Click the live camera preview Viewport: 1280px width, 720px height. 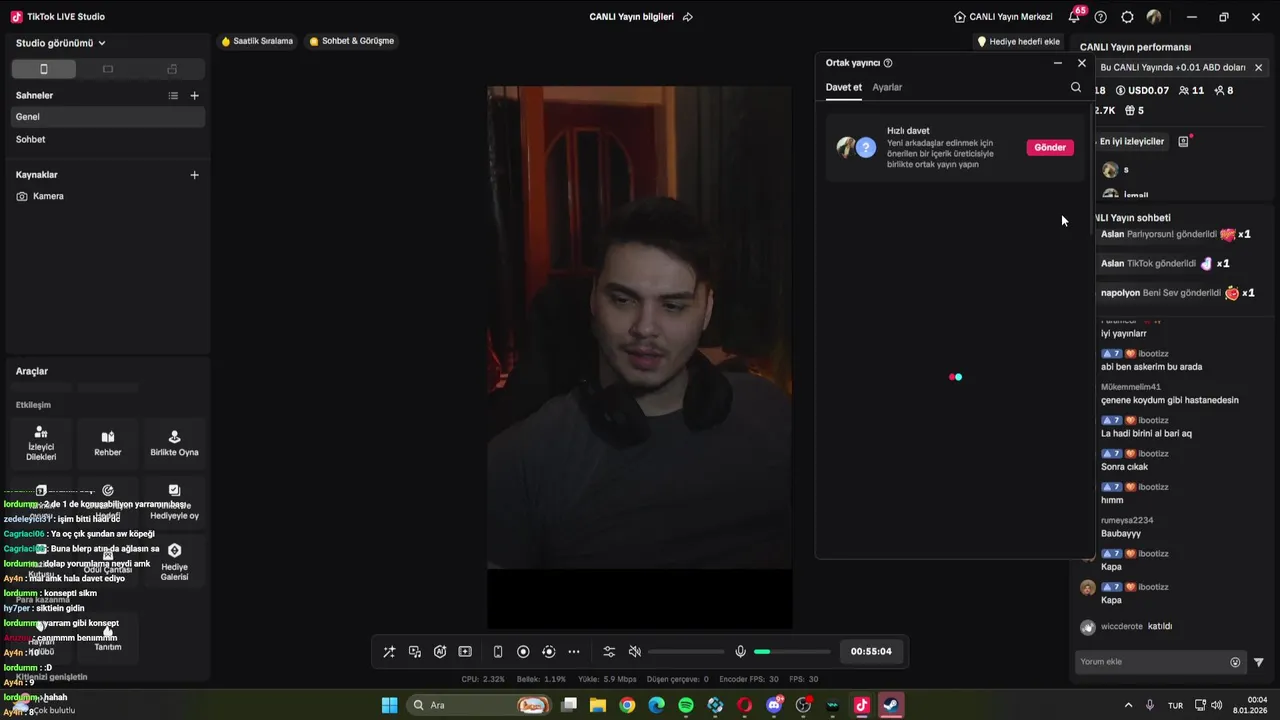tap(640, 357)
